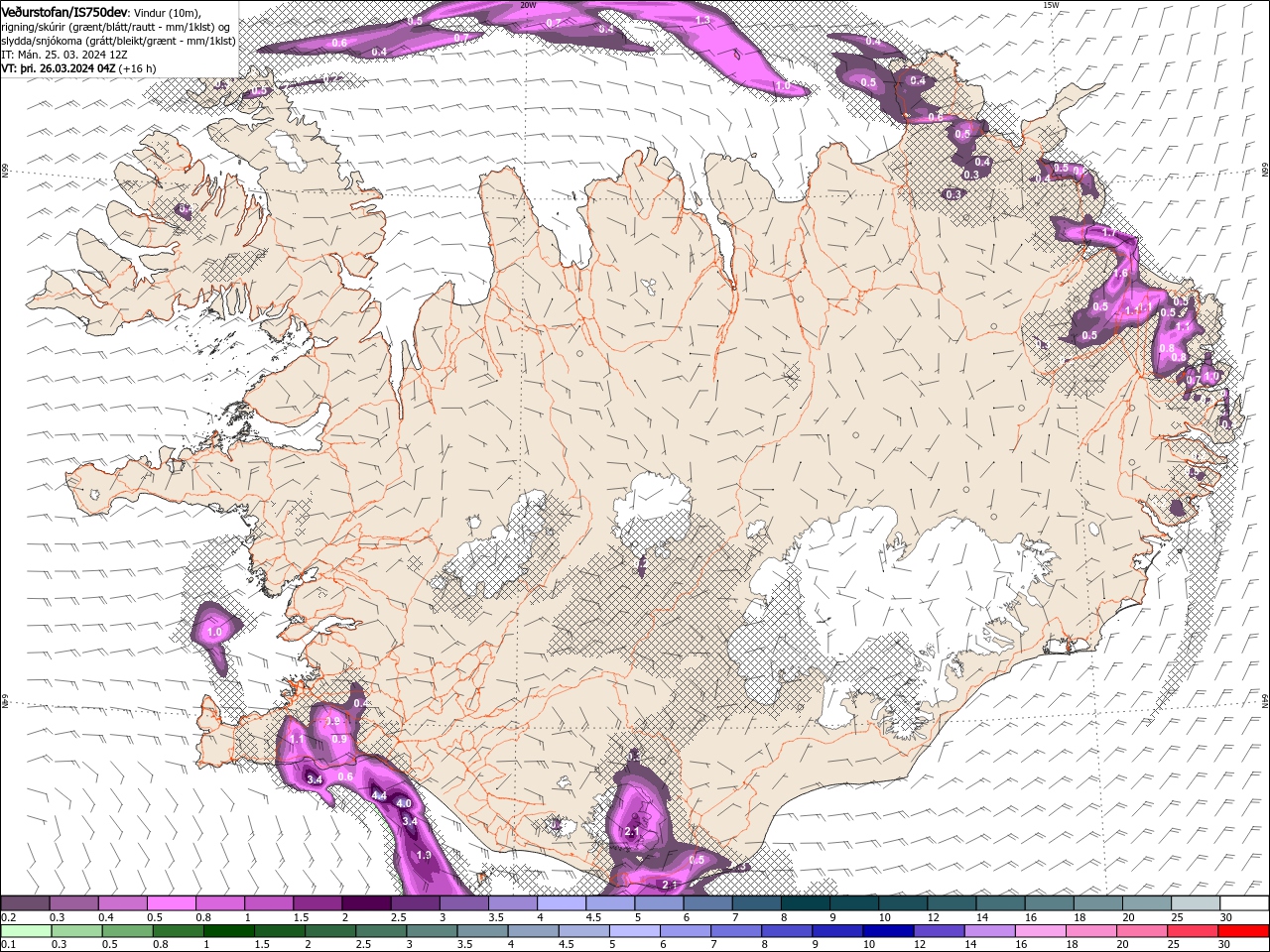Pick upper legend swatch between 14 and 16
The image size is (1270, 952).
pos(1001,903)
